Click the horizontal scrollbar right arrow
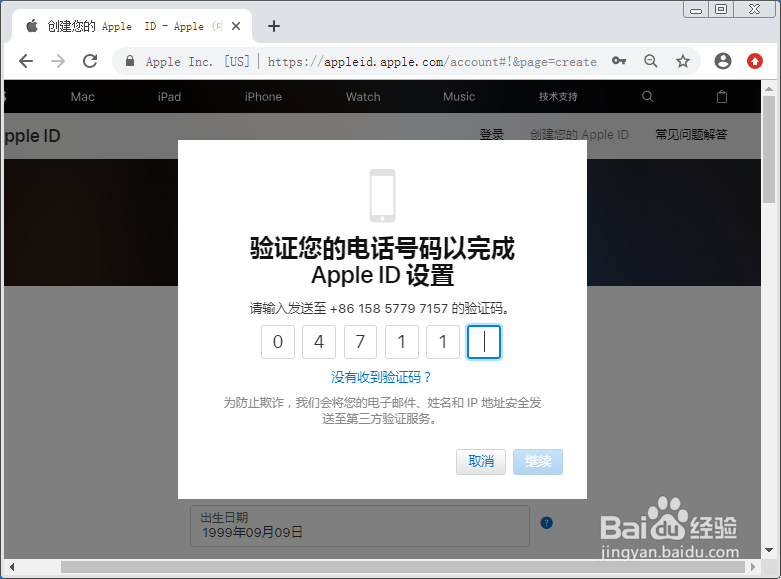This screenshot has width=781, height=579. (753, 567)
